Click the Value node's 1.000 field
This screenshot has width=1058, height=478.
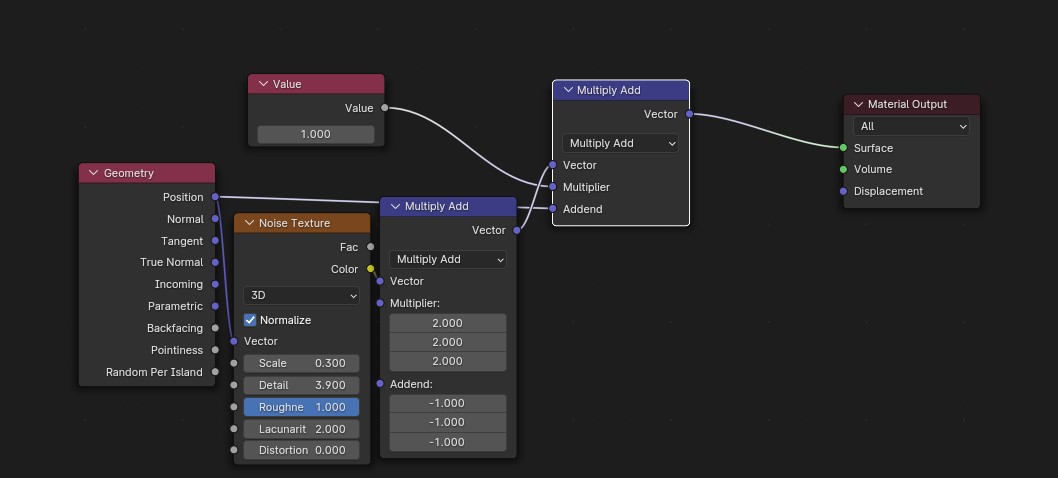click(316, 134)
